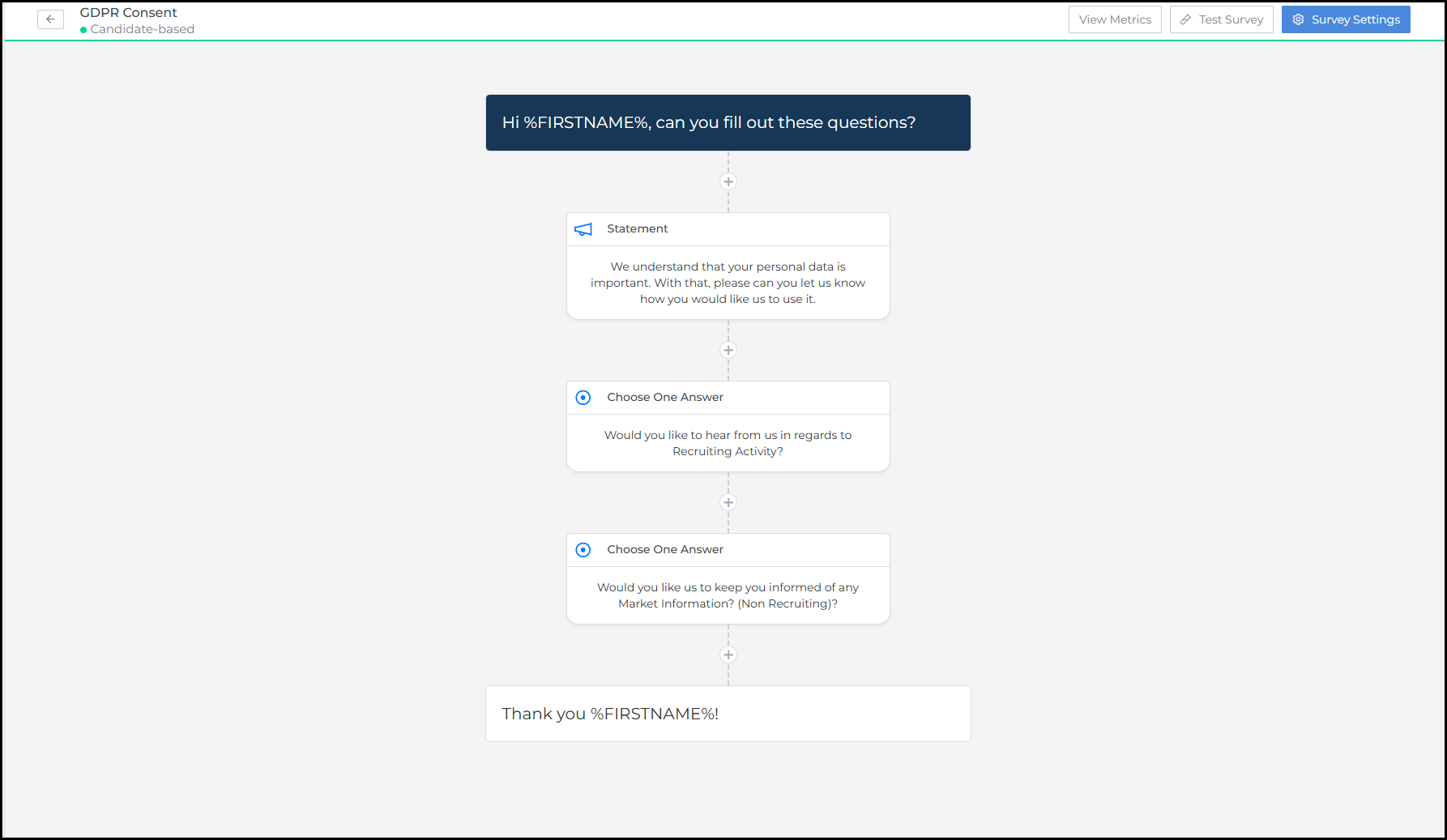This screenshot has height=840, width=1447.
Task: Click the Candidate-based status label
Action: pos(142,29)
